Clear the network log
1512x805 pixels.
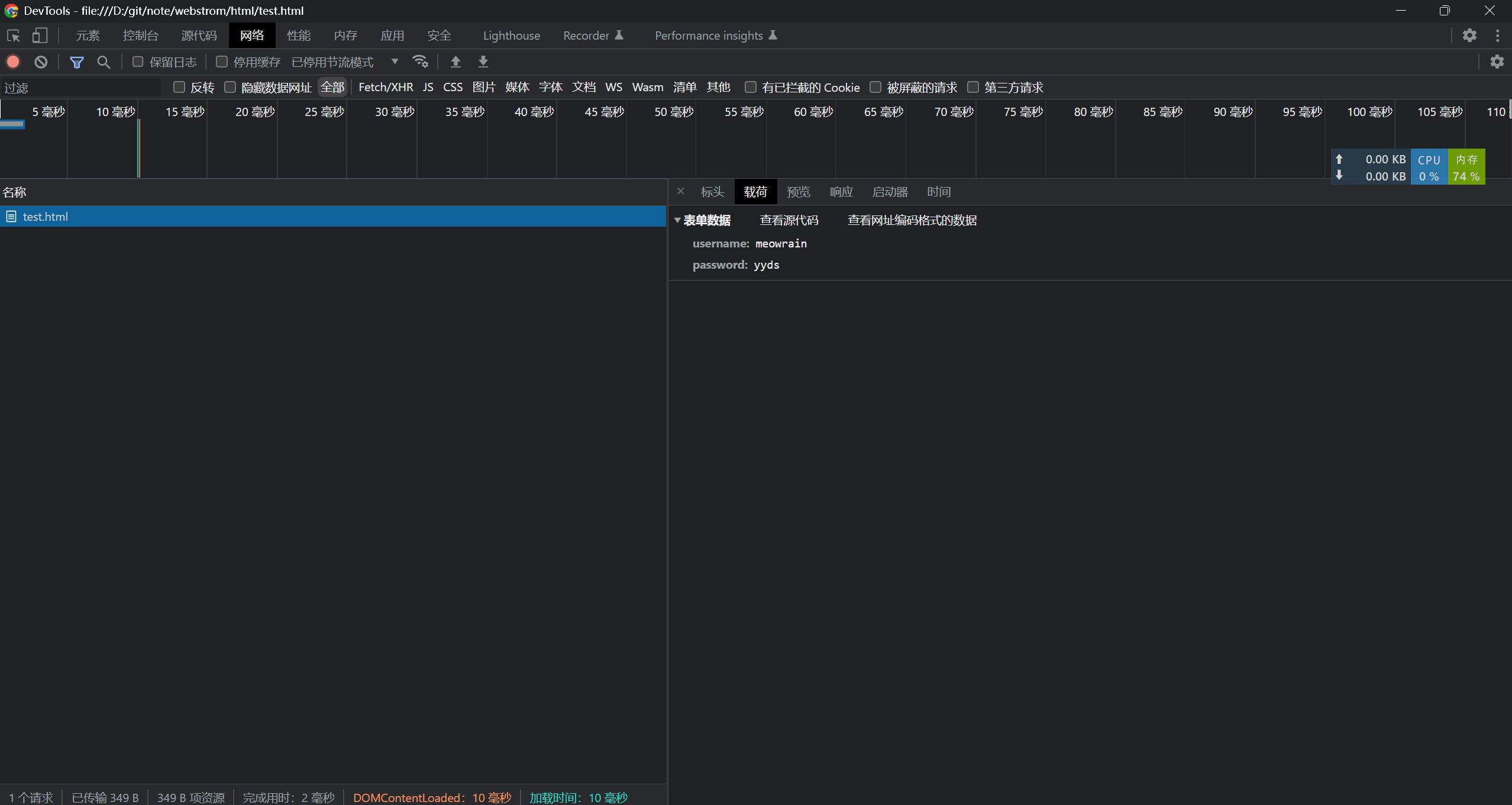(41, 62)
